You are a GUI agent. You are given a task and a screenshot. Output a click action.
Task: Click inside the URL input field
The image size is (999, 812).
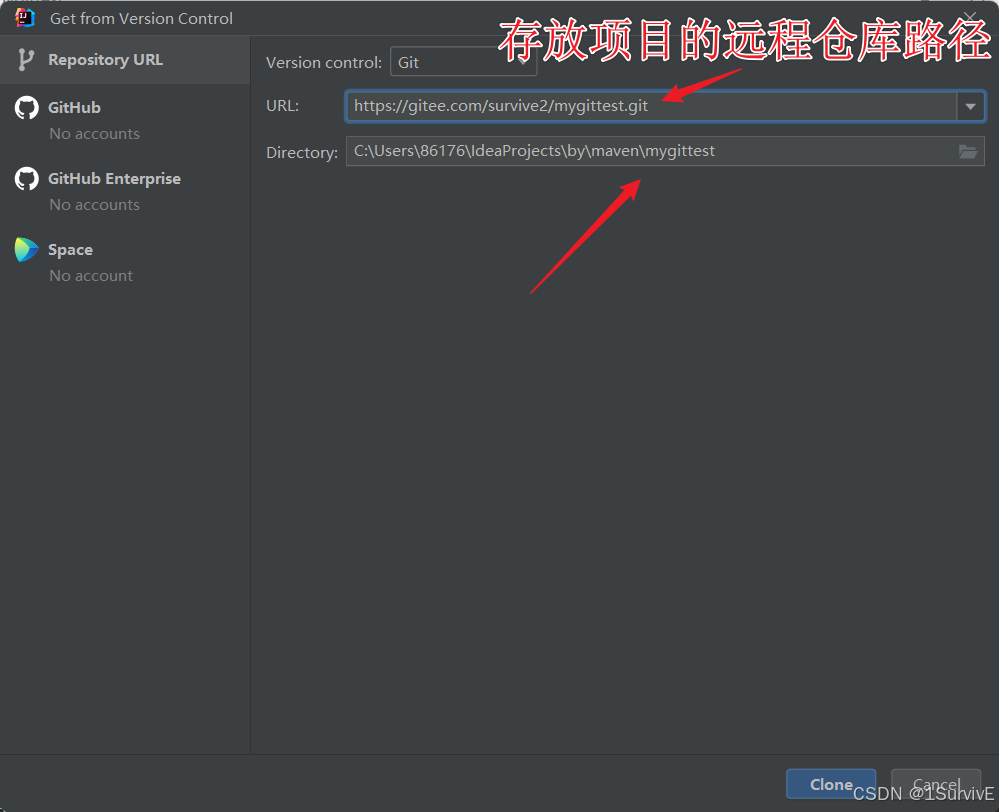[650, 106]
